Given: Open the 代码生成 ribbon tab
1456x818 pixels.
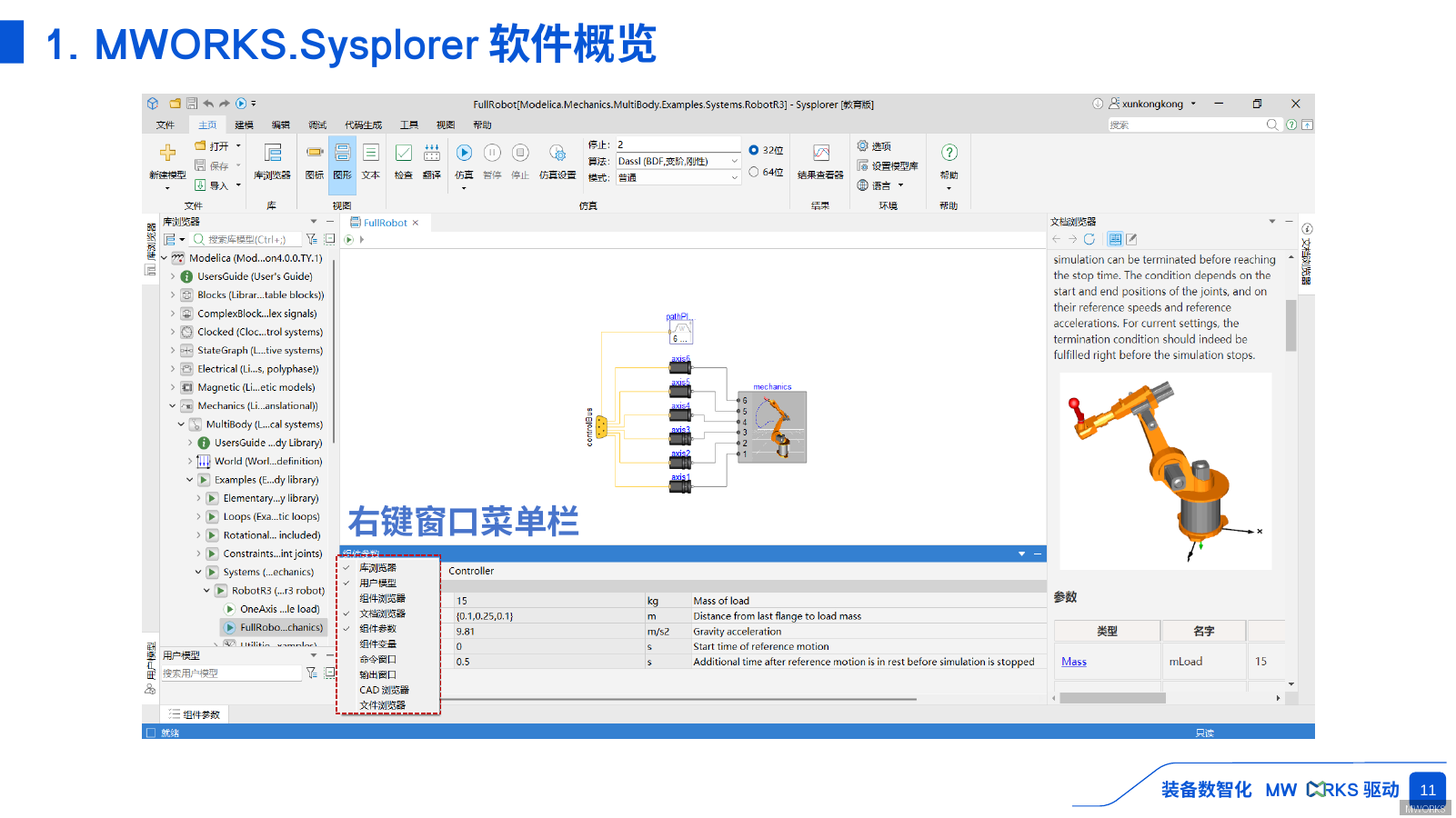Looking at the screenshot, I should 363,125.
